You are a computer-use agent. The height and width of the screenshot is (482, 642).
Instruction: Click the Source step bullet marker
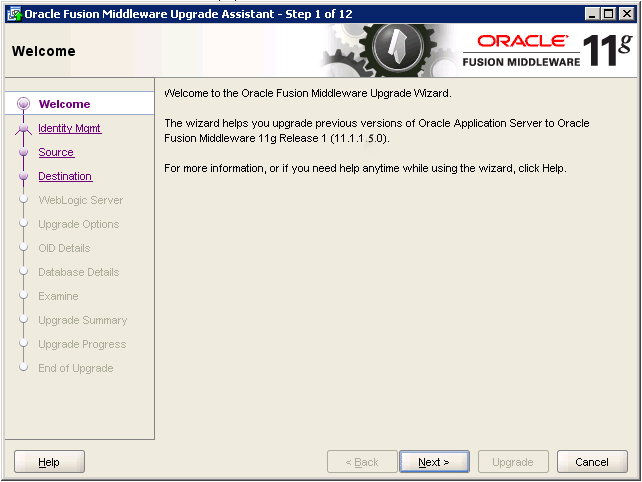[x=23, y=152]
